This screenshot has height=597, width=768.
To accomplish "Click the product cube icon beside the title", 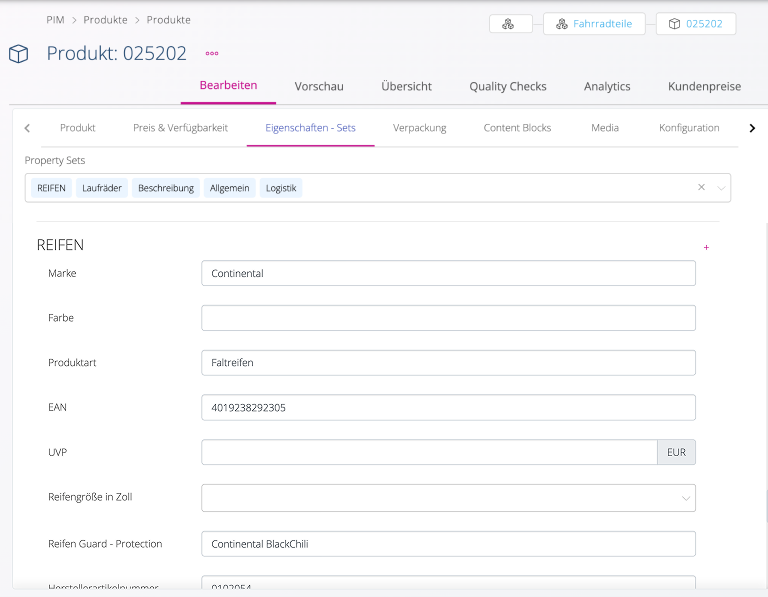I will point(18,54).
